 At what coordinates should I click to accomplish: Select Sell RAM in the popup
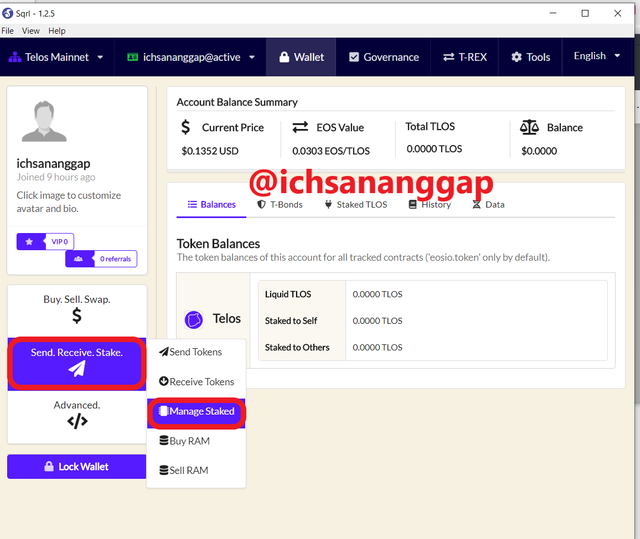(196, 470)
